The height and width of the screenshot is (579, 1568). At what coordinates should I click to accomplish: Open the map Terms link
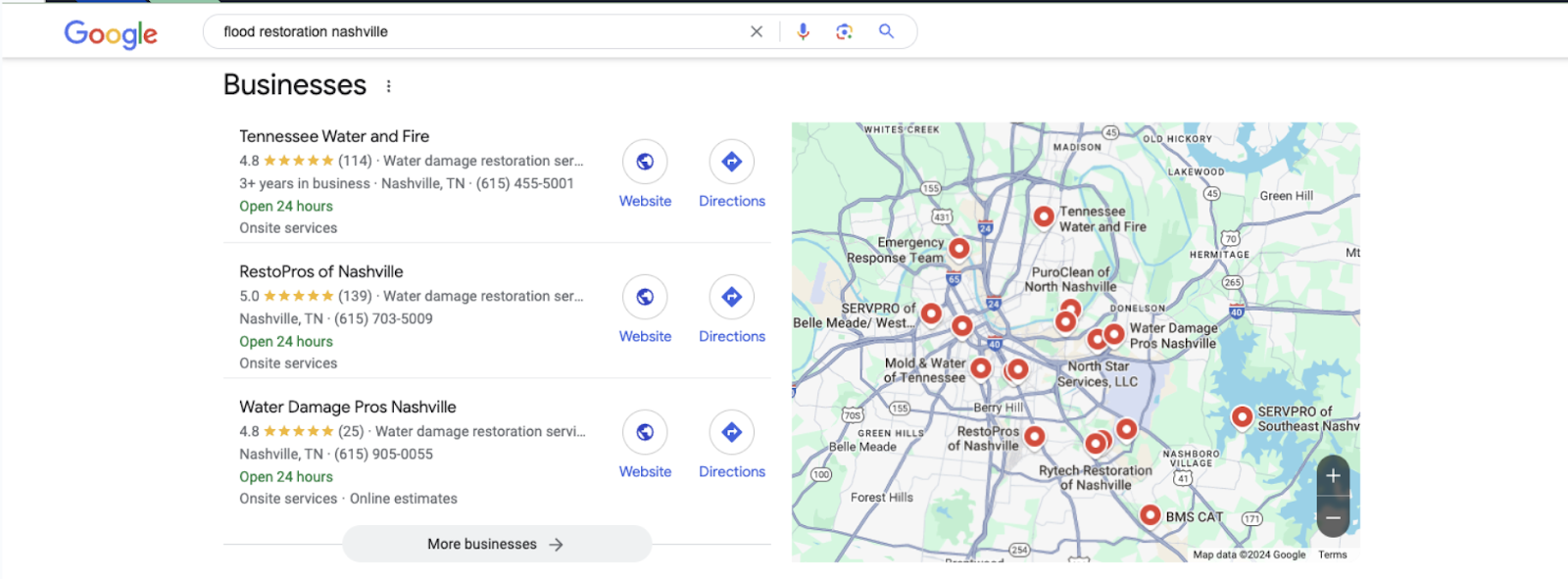[x=1332, y=555]
